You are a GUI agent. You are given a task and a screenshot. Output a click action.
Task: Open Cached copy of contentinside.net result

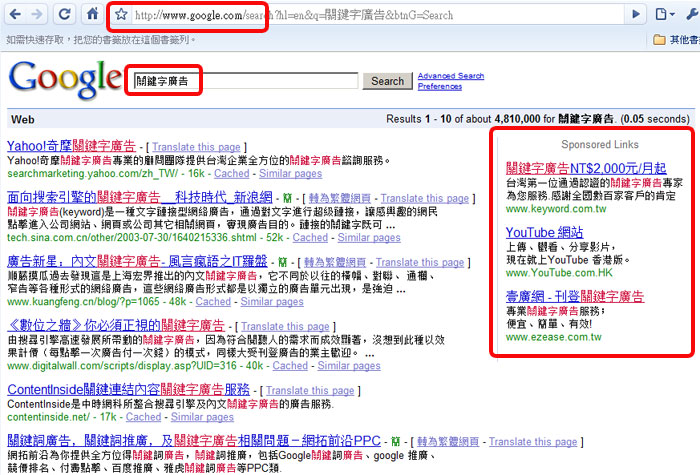[x=143, y=417]
